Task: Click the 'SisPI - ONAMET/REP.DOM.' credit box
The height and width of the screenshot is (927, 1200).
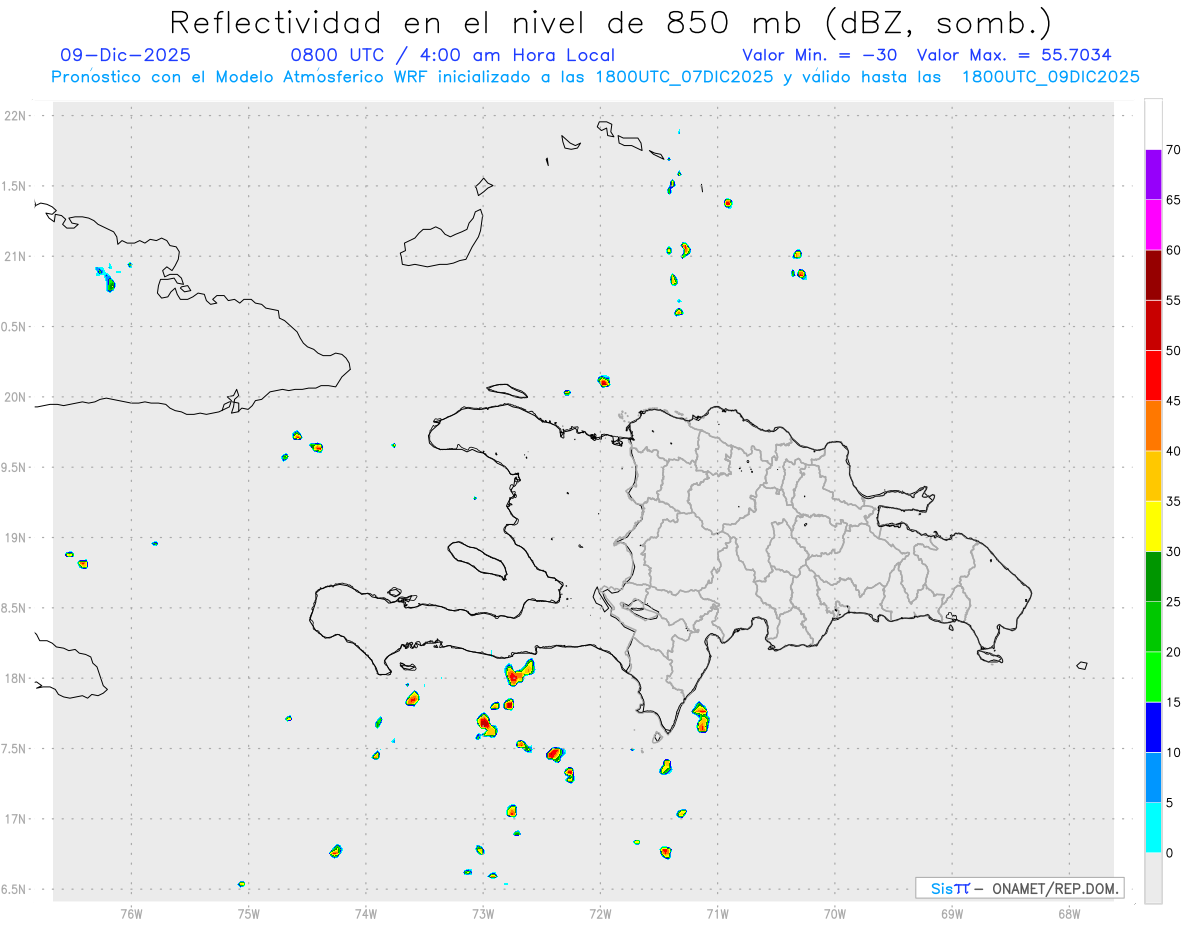Action: pos(1020,888)
